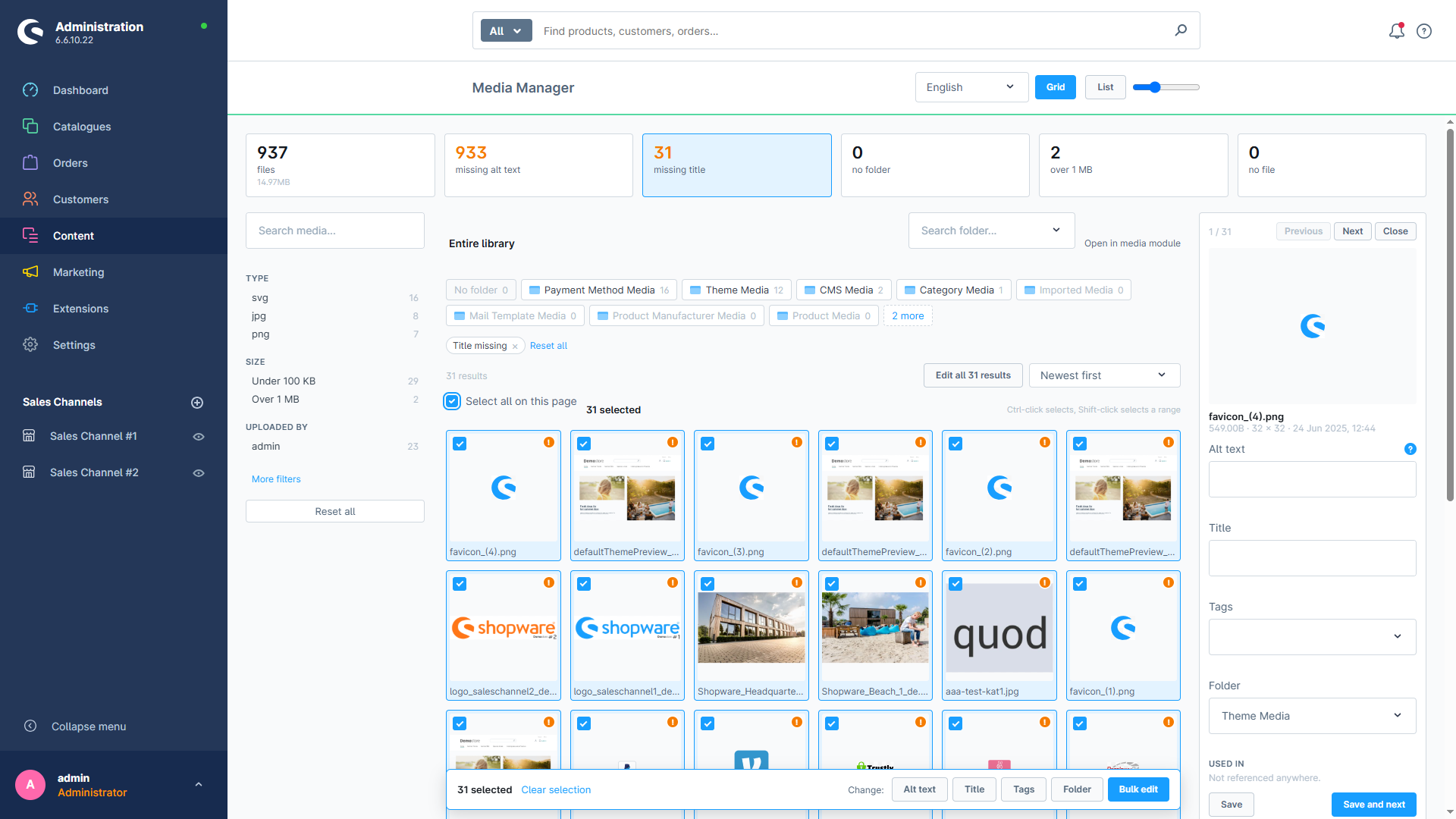Click the Catalogues sidebar icon
The image size is (1456, 819).
tap(30, 127)
